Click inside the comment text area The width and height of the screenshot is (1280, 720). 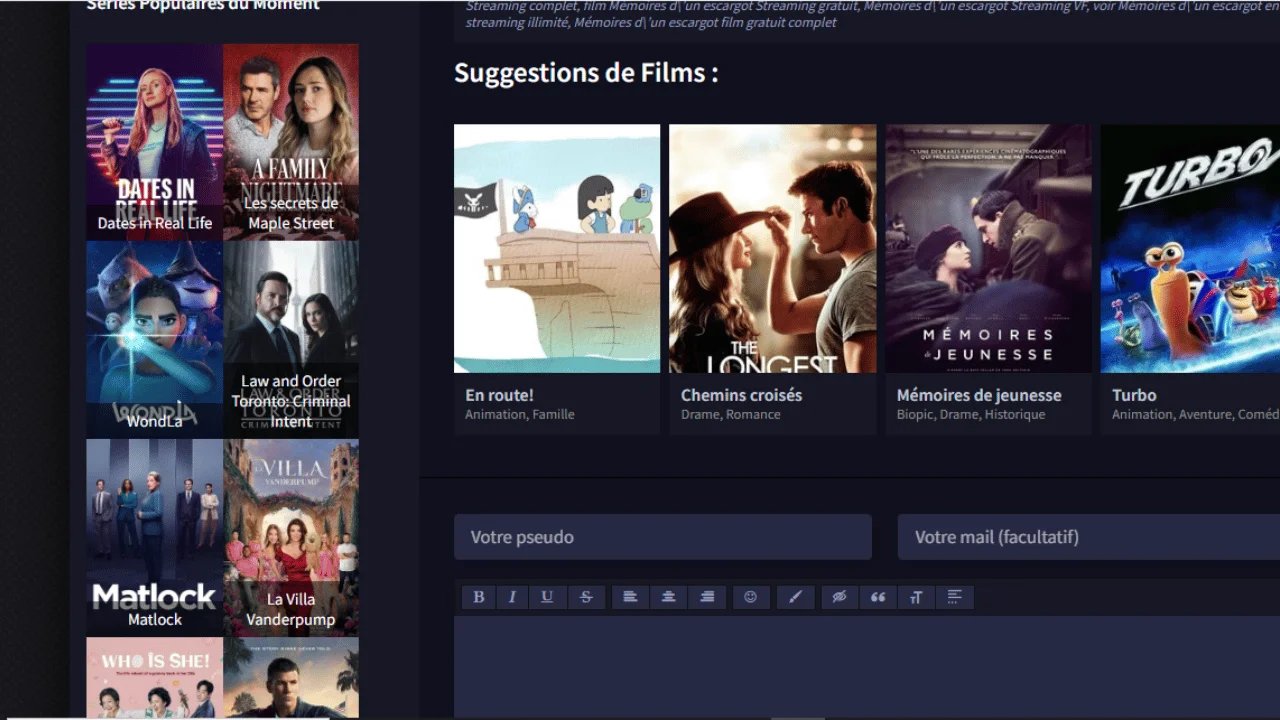(867, 667)
